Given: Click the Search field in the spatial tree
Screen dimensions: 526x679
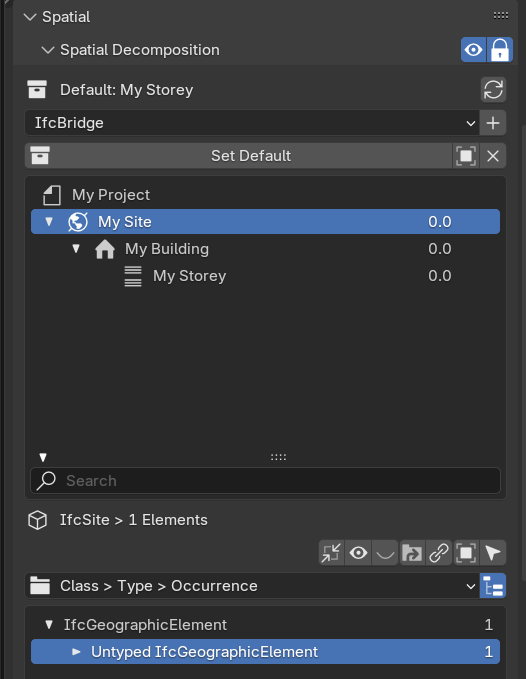Looking at the screenshot, I should point(265,481).
